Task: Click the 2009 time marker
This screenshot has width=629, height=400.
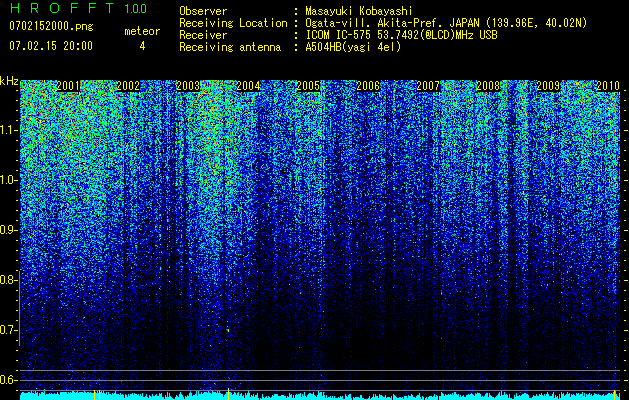Action: point(548,86)
